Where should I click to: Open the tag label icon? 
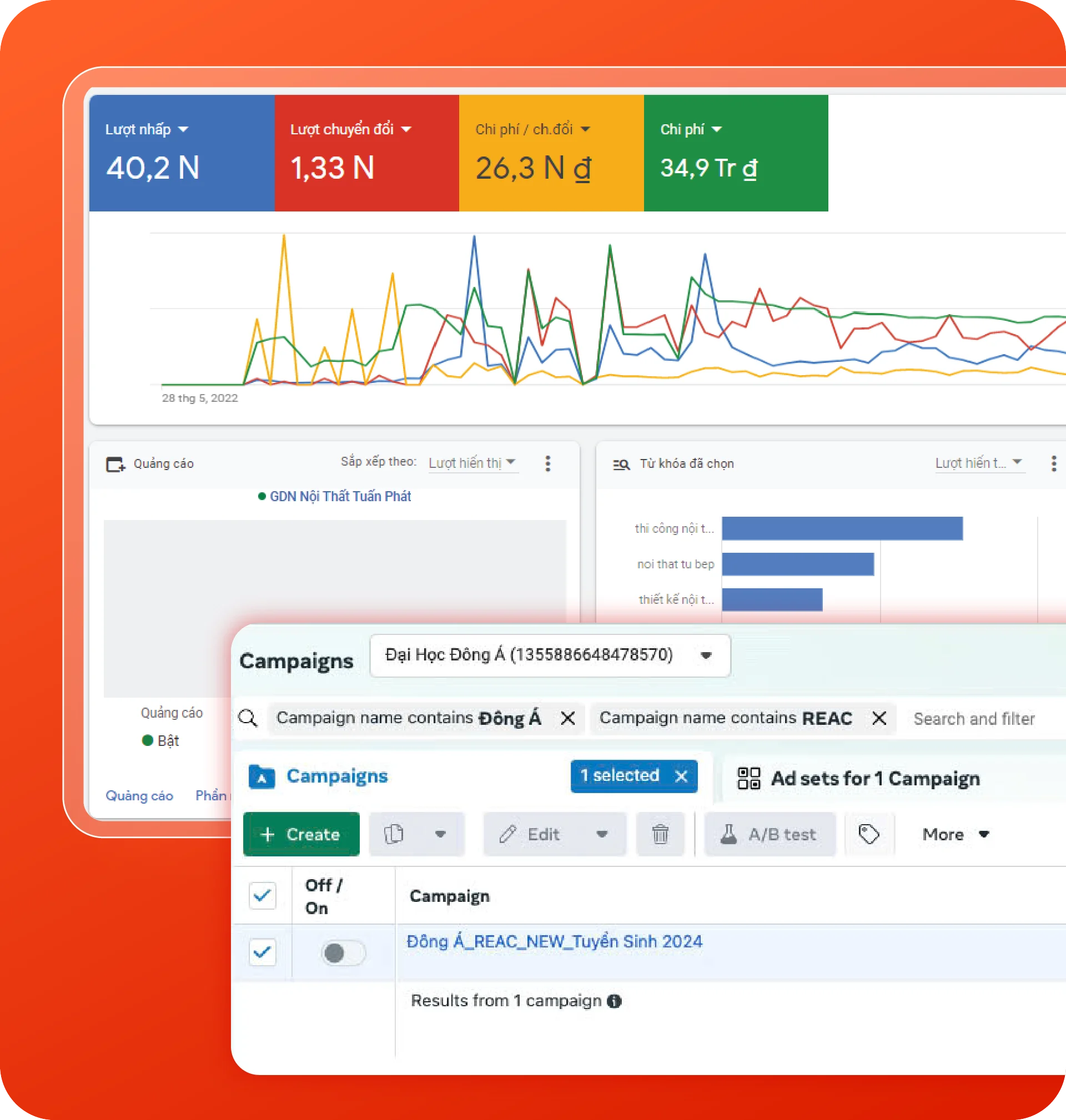(869, 834)
